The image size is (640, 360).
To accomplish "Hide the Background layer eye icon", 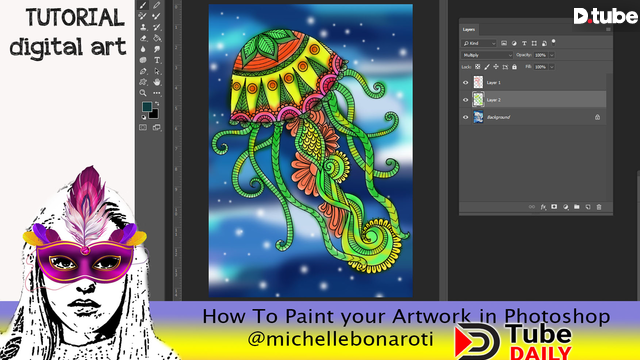I will click(x=466, y=117).
